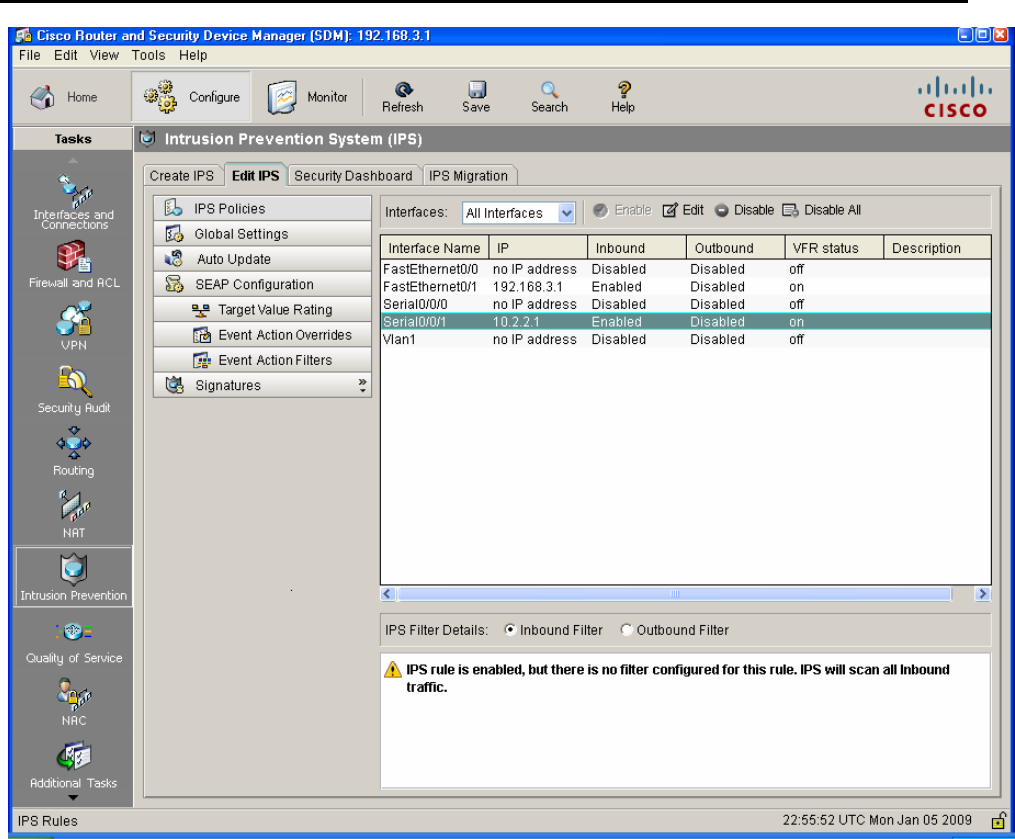
Task: Select IPS Policies in the tree
Action: [262, 208]
